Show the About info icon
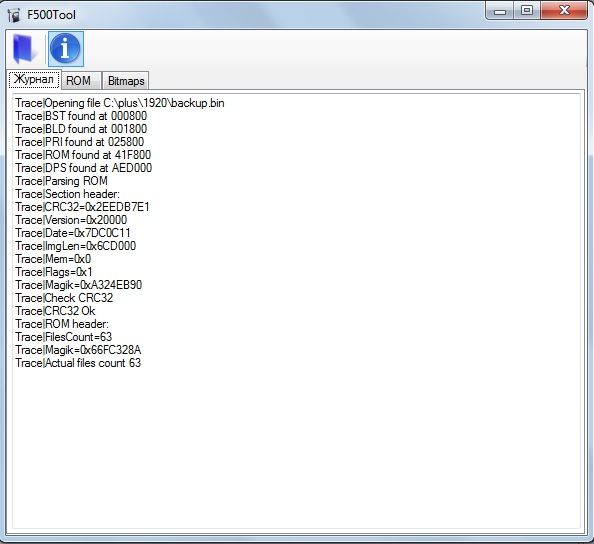This screenshot has height=544, width=594. (66, 49)
